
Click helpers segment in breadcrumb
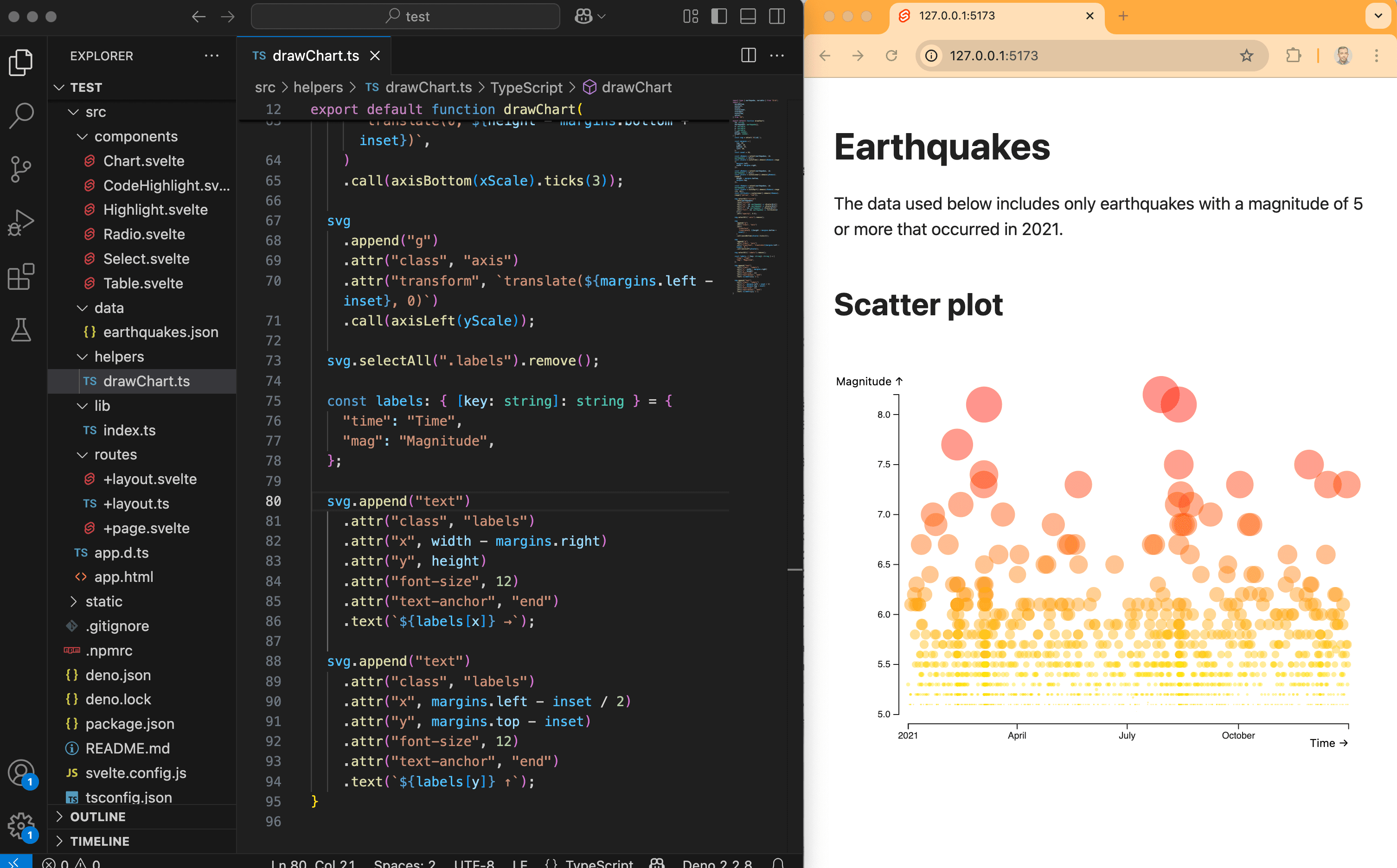318,87
